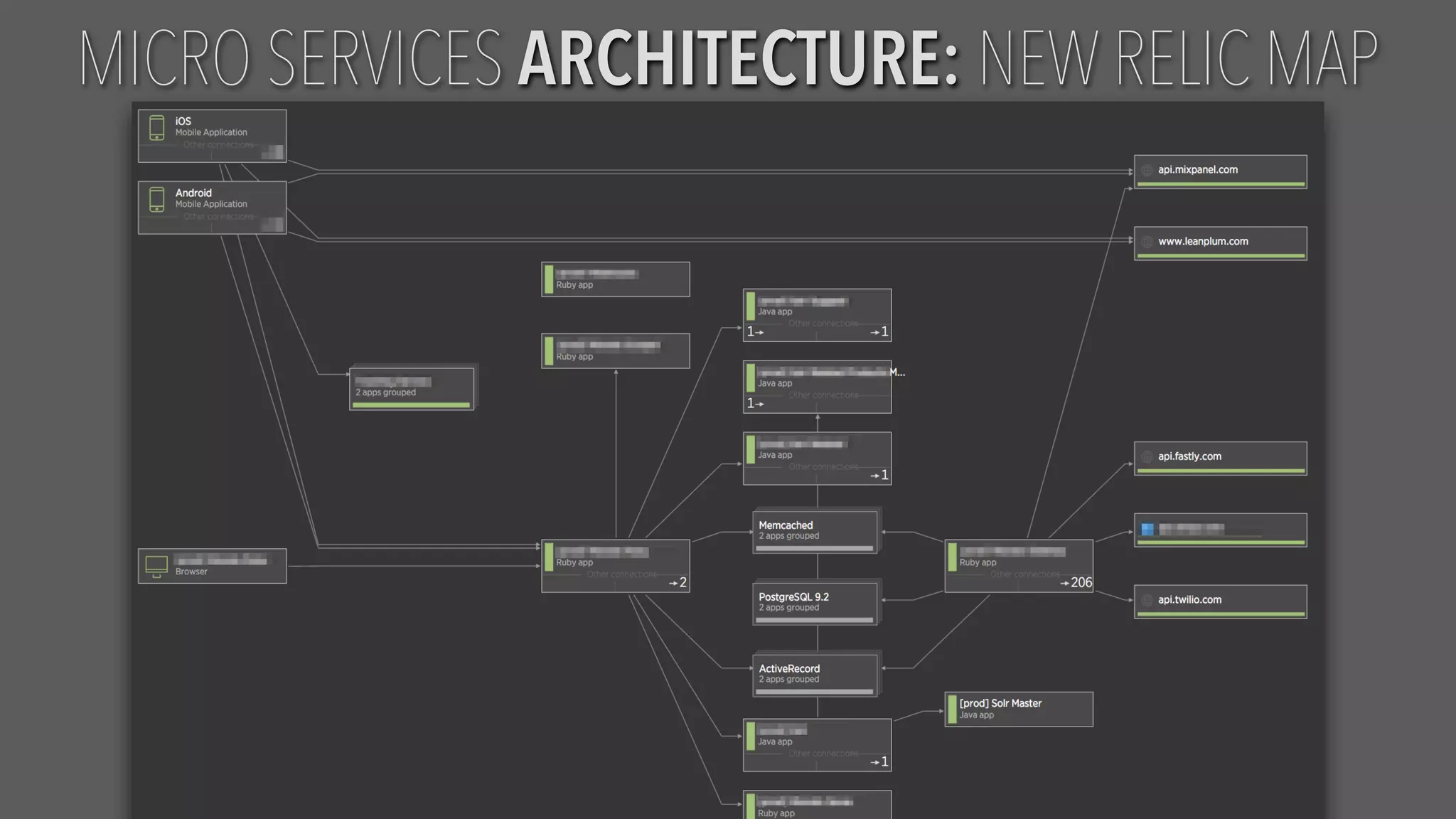Select the Memcached grouped node
Image resolution: width=1456 pixels, height=819 pixels.
pyautogui.click(x=815, y=531)
